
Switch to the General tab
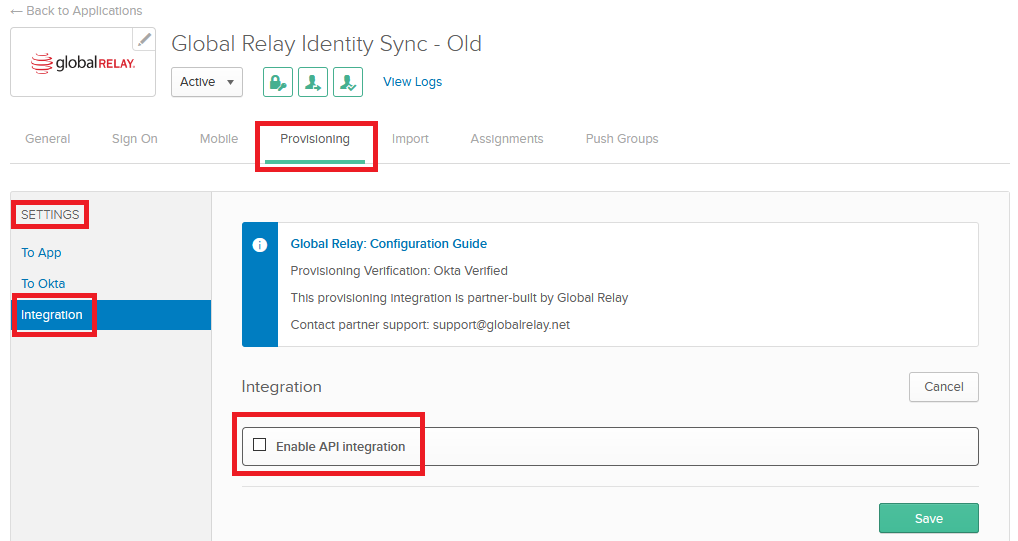pos(47,139)
